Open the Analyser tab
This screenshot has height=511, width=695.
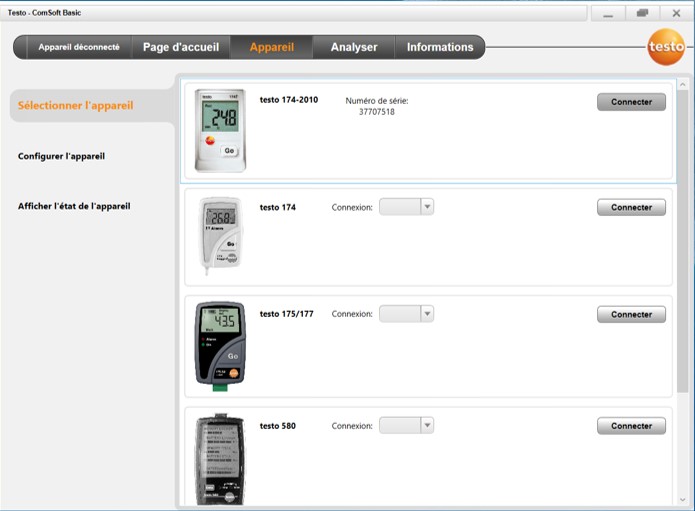(354, 47)
